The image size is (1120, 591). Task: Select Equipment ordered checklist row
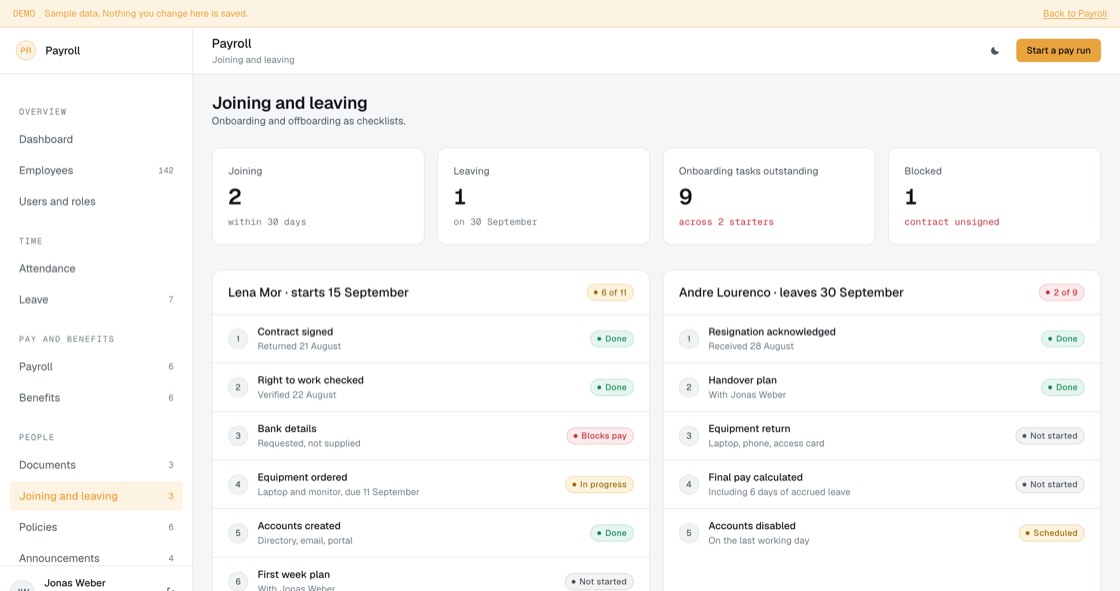[x=431, y=485]
